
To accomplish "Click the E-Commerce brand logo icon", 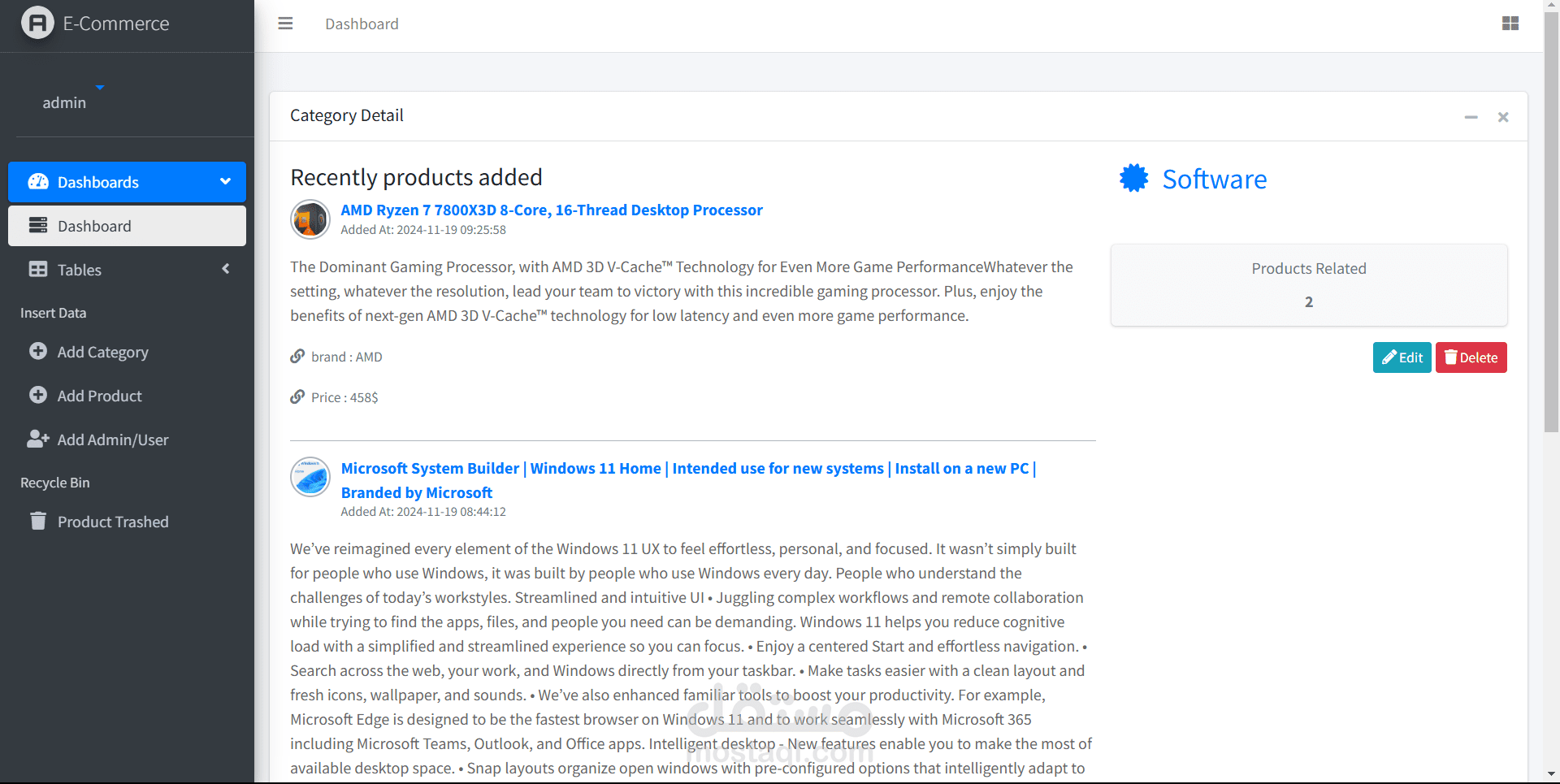I will click(37, 23).
